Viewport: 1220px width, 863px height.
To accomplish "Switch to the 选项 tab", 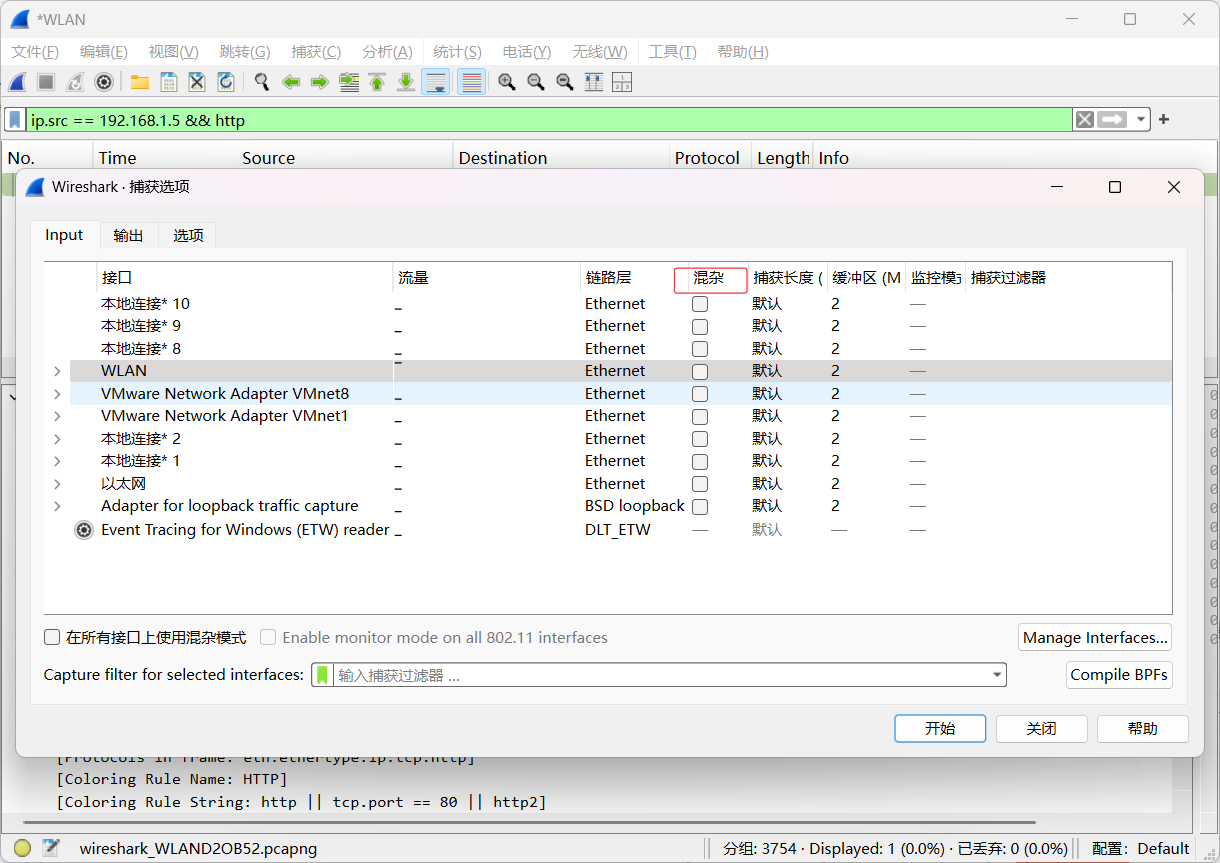I will pos(188,236).
